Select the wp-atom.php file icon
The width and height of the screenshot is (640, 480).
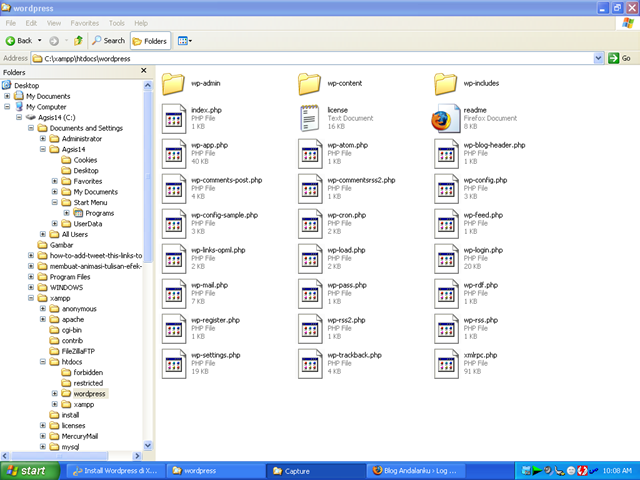point(310,153)
